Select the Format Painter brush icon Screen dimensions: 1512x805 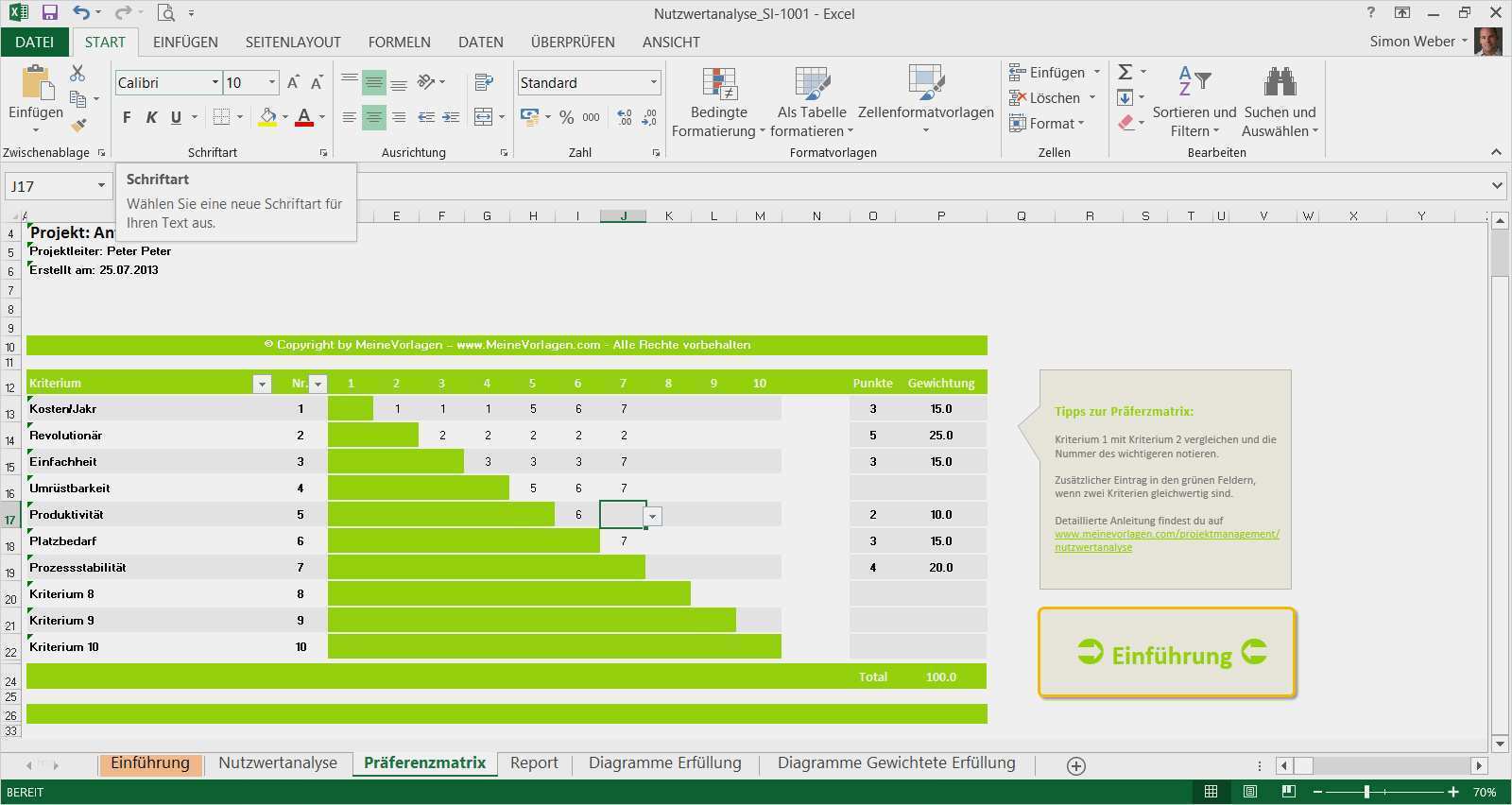click(x=78, y=124)
